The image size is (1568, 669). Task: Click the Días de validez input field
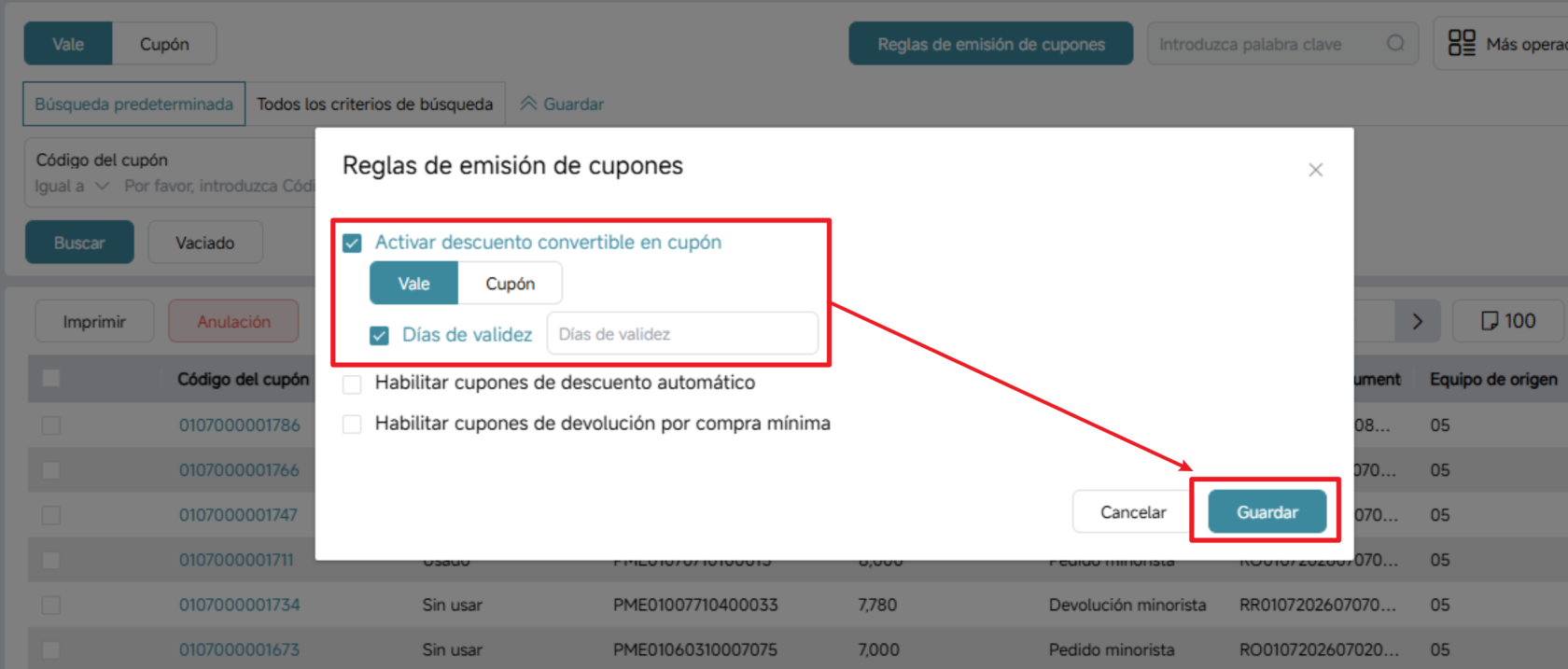pyautogui.click(x=682, y=334)
